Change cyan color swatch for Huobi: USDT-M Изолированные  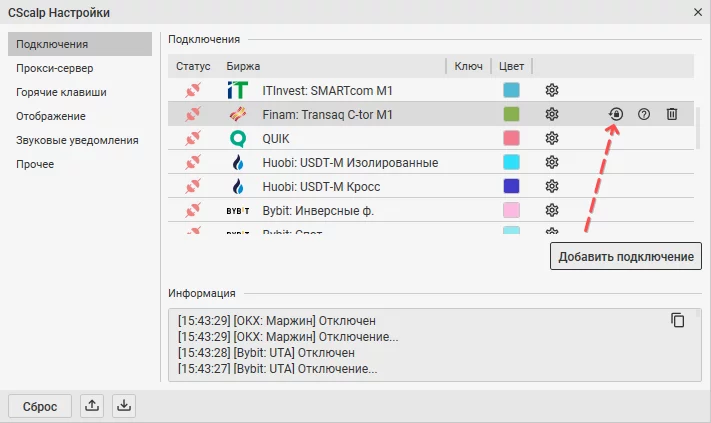coord(511,162)
